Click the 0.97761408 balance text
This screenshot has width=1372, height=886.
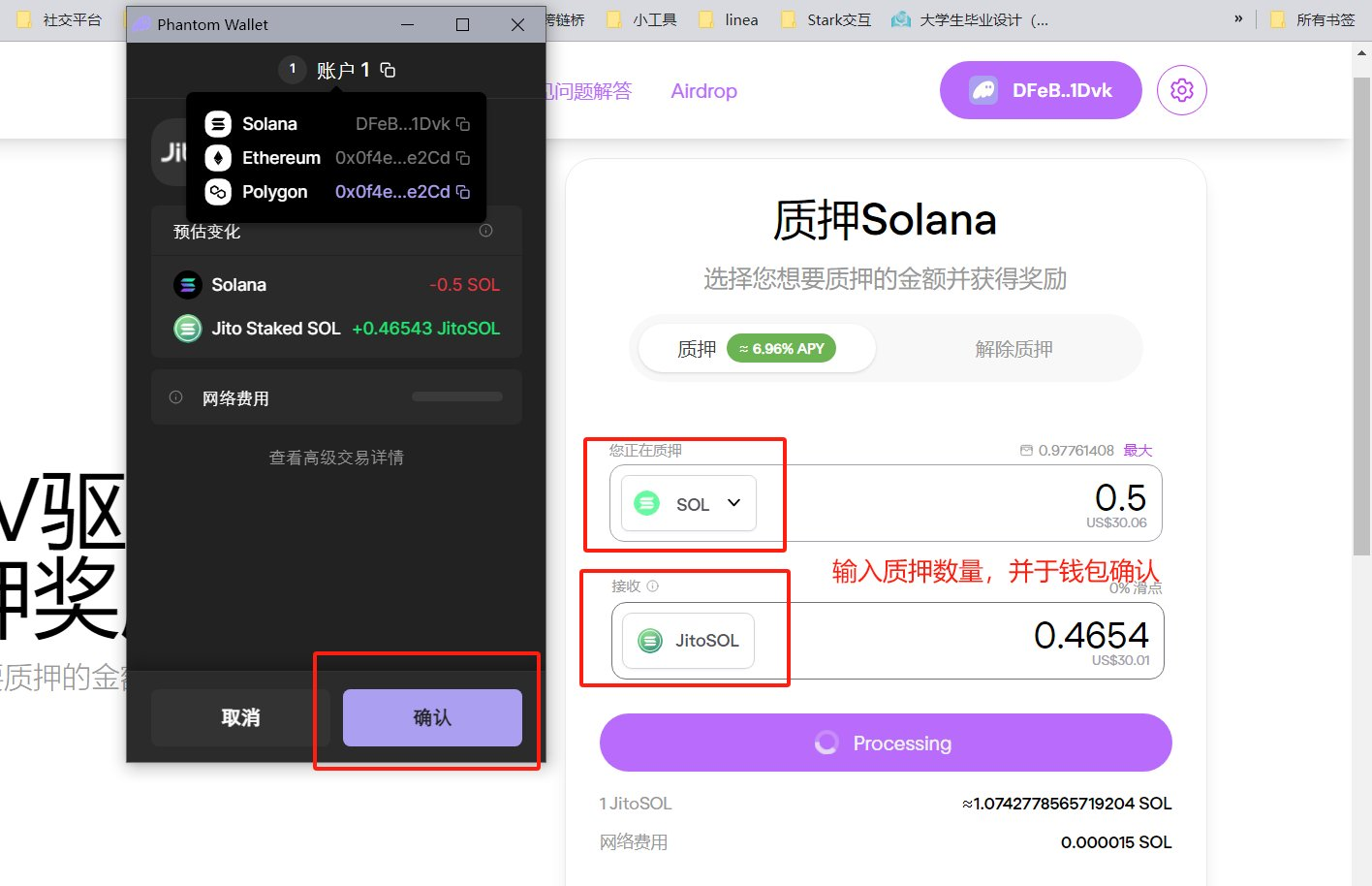1076,451
